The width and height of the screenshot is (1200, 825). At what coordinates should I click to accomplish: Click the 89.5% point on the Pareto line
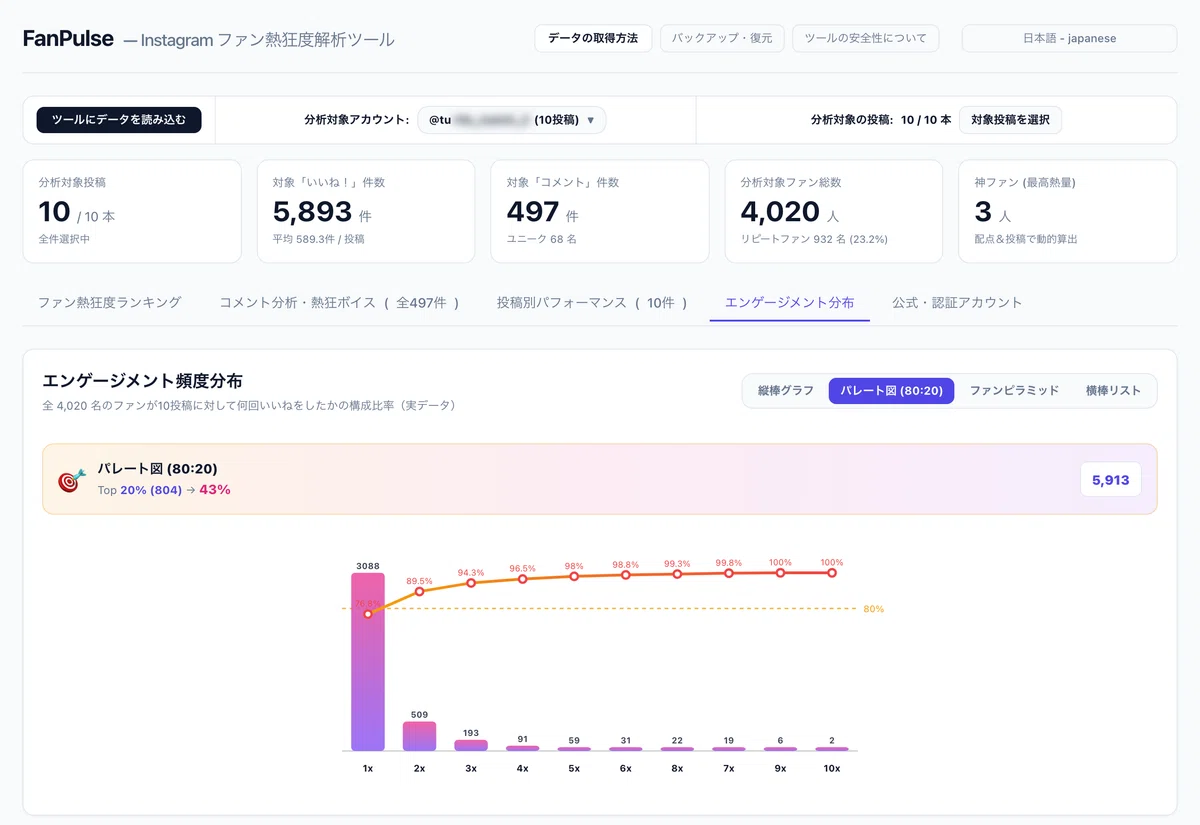pyautogui.click(x=419, y=591)
